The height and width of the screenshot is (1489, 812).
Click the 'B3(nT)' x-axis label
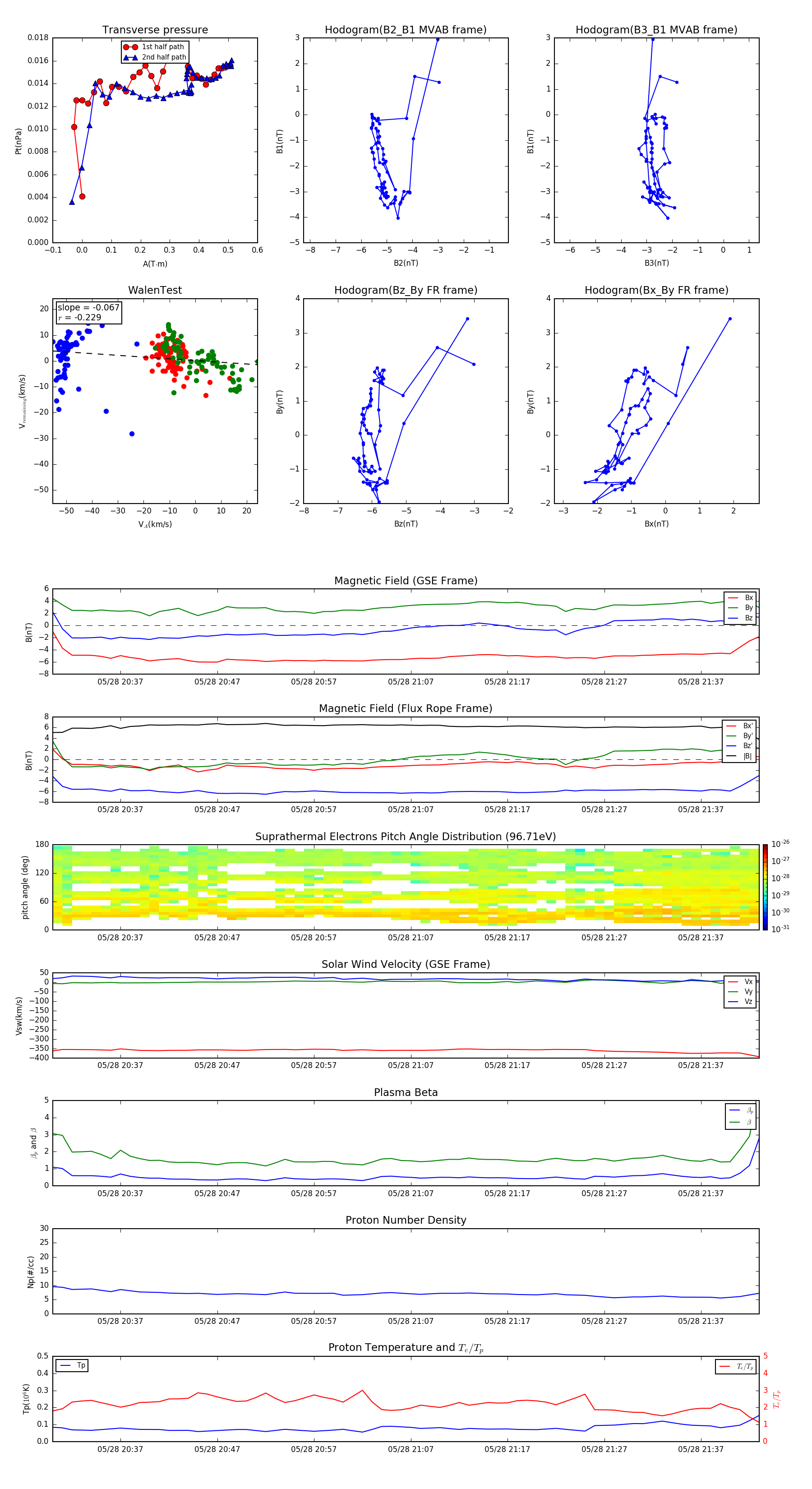[656, 263]
